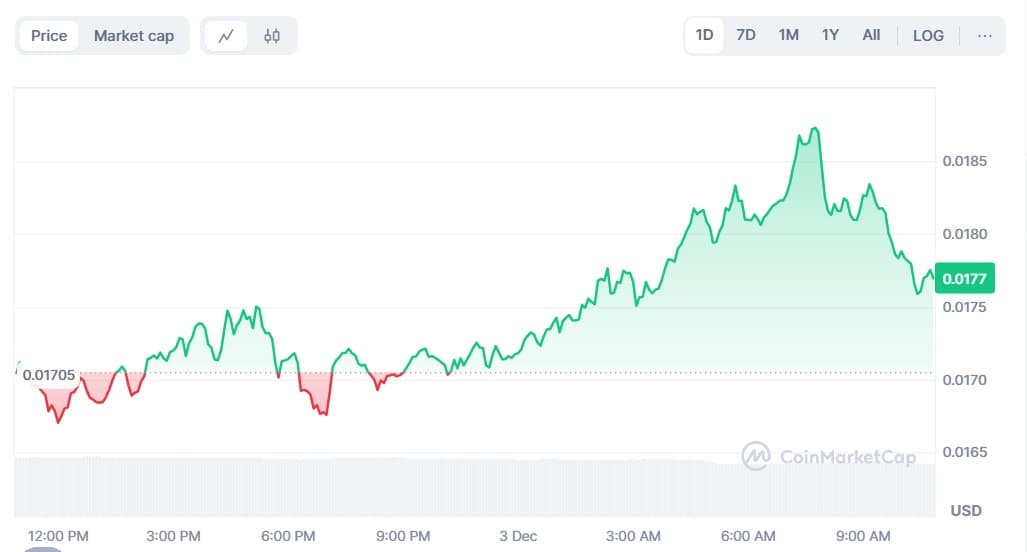Viewport: 1027px width, 552px height.
Task: Click the 3 Dec date marker
Action: pyautogui.click(x=519, y=536)
